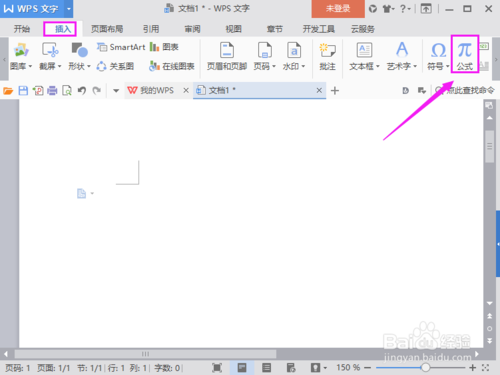The image size is (500, 375).
Task: Open the 引用 ribbon tab
Action: pyautogui.click(x=151, y=29)
